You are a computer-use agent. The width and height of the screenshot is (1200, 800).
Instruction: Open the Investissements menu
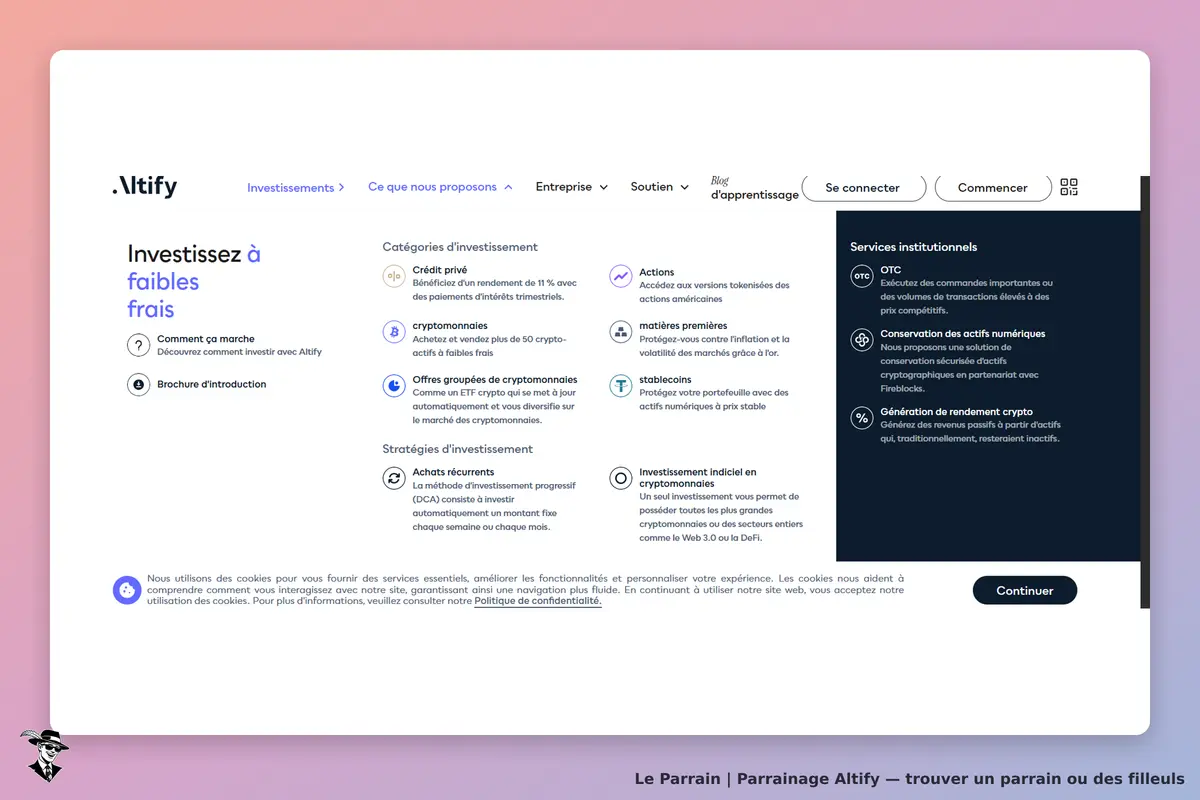point(296,187)
